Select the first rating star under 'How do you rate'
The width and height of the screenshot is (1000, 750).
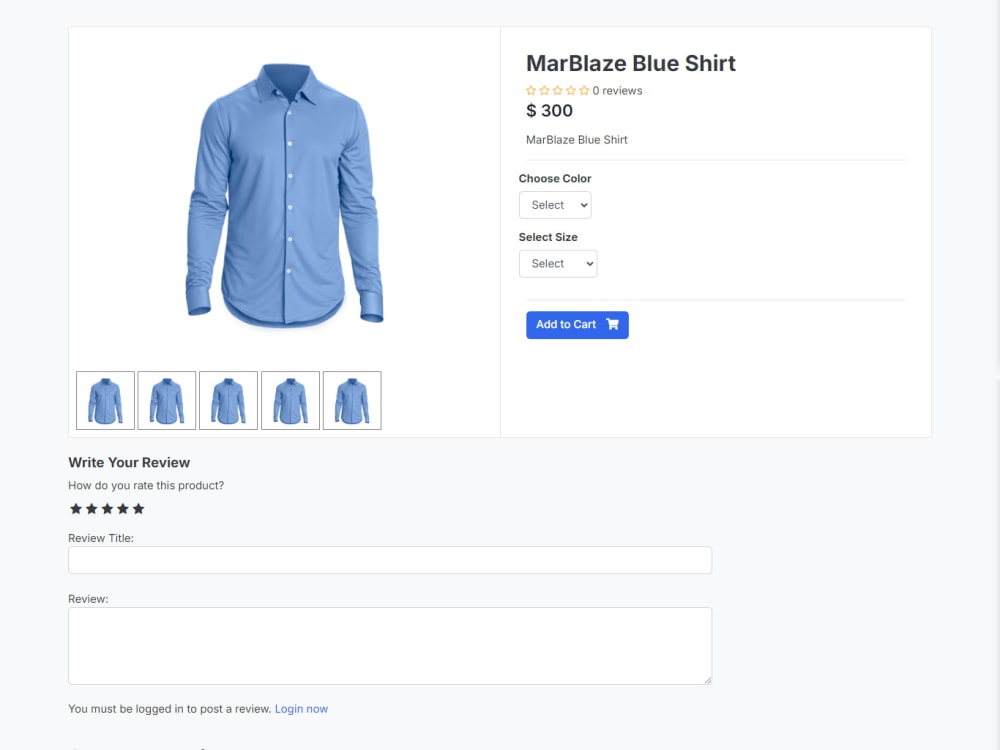click(x=76, y=508)
